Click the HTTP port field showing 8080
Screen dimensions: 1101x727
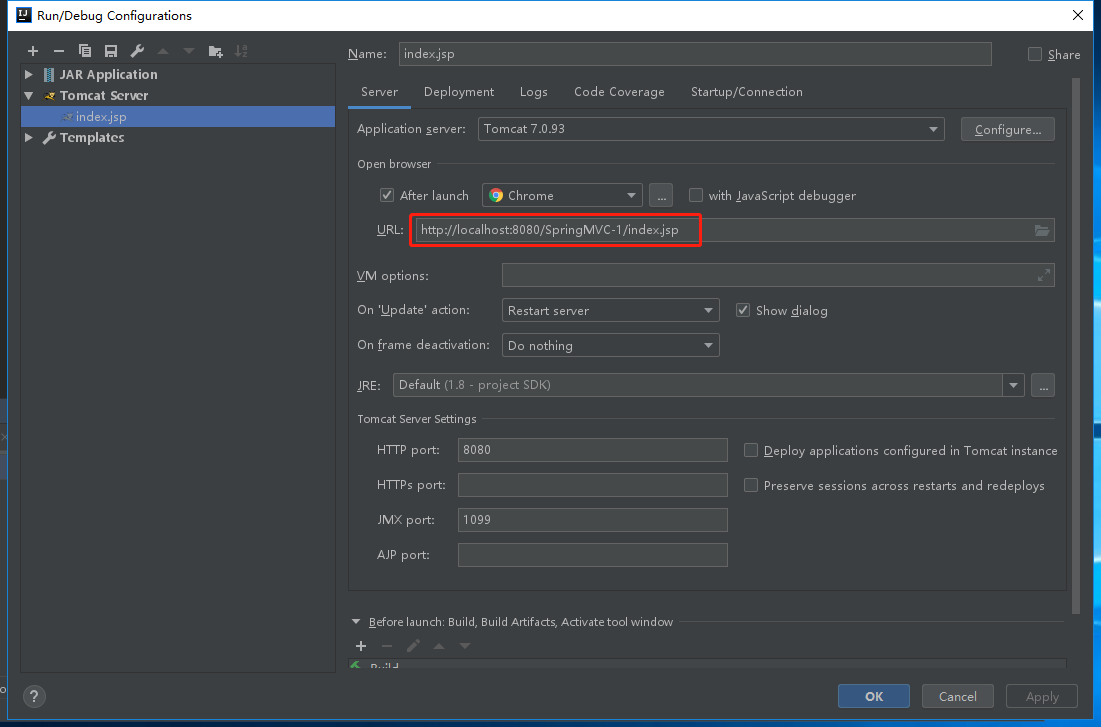[x=593, y=450]
